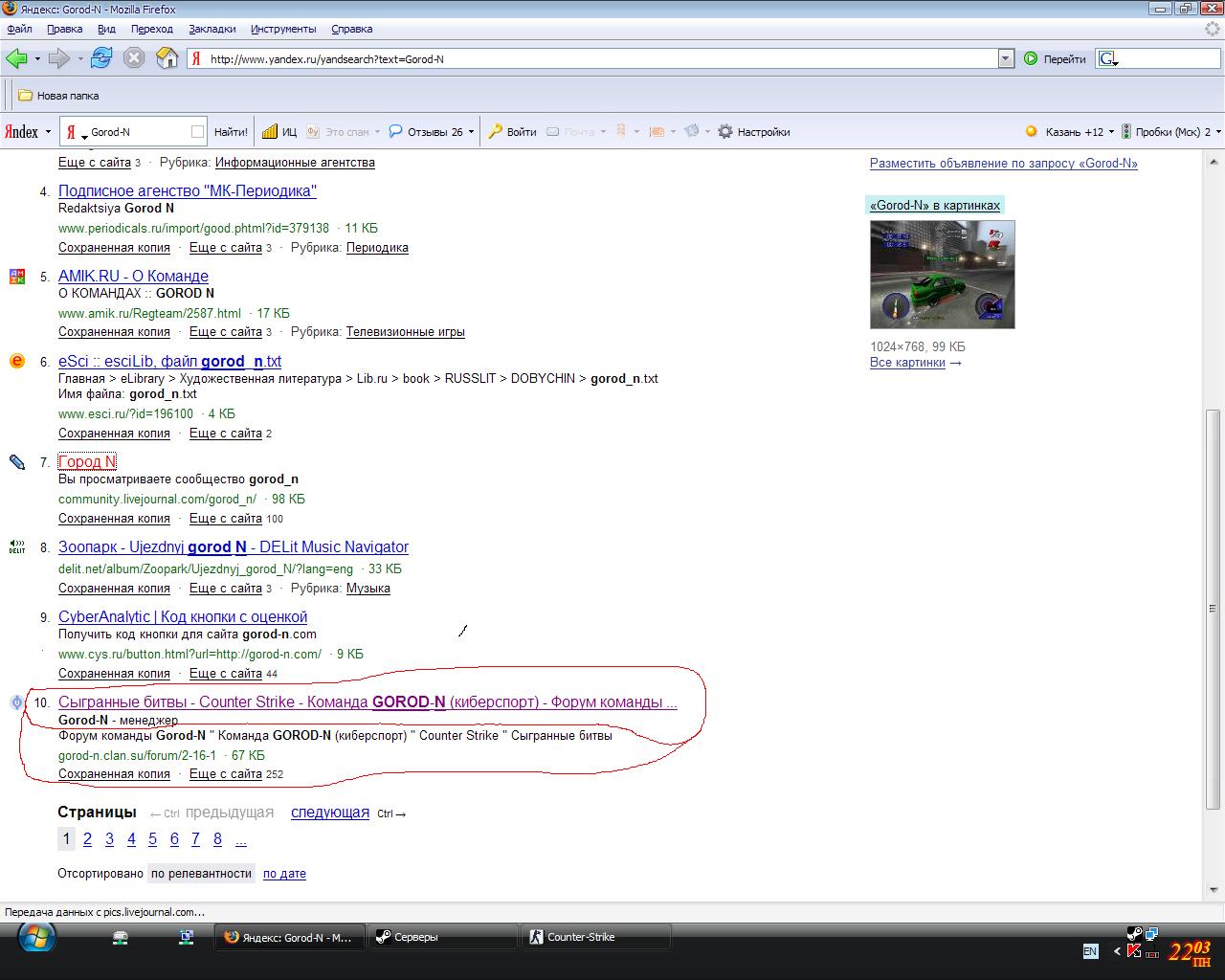
Task: Open the Переход menu
Action: coord(153,29)
